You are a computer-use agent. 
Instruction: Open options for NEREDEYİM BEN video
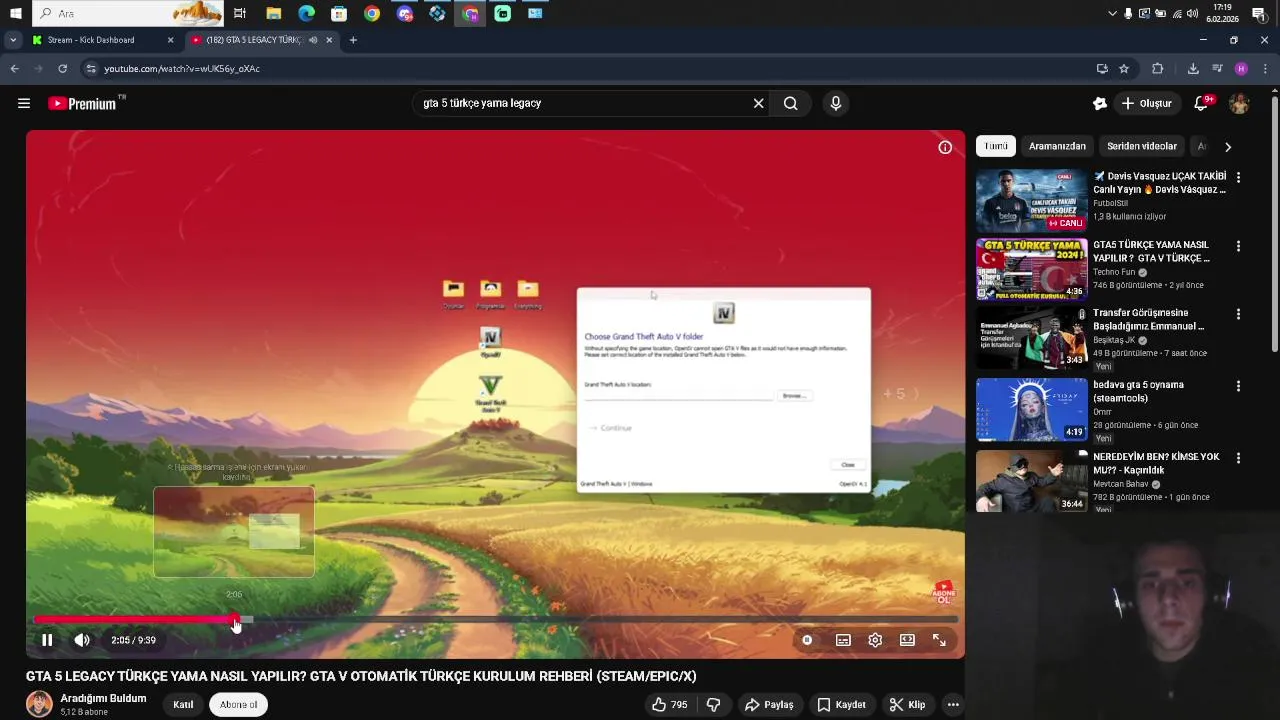click(x=1238, y=458)
